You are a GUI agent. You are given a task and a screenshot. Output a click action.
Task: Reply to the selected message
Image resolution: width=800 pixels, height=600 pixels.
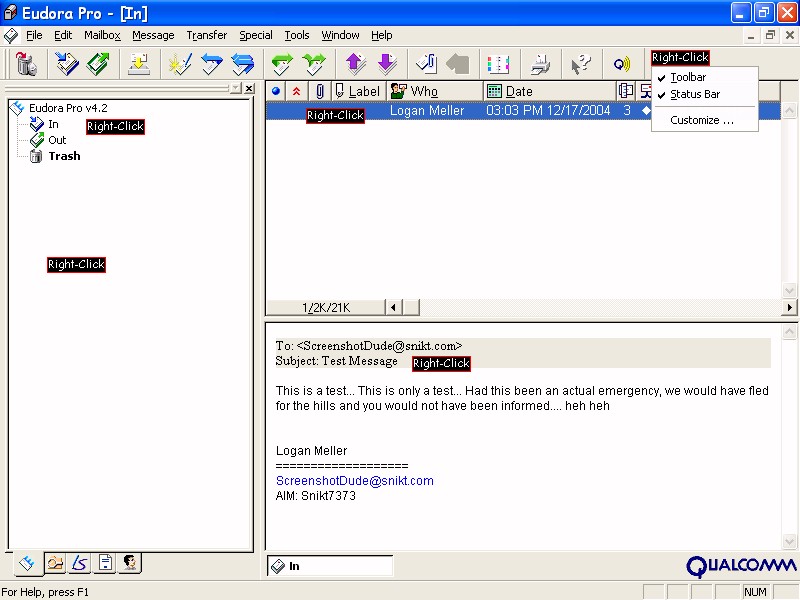point(211,64)
